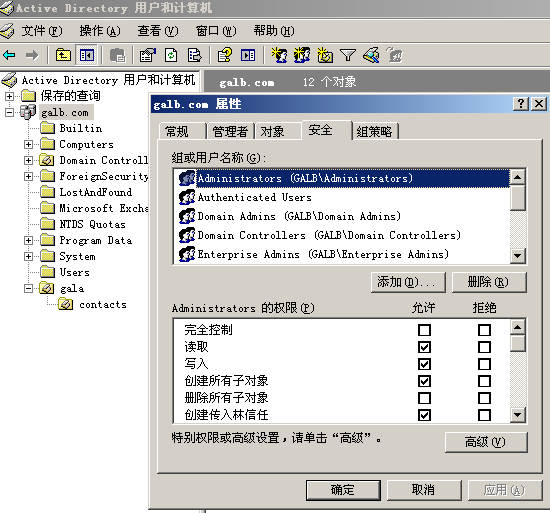
Task: Click the 添加(D)... button
Action: coord(408,282)
